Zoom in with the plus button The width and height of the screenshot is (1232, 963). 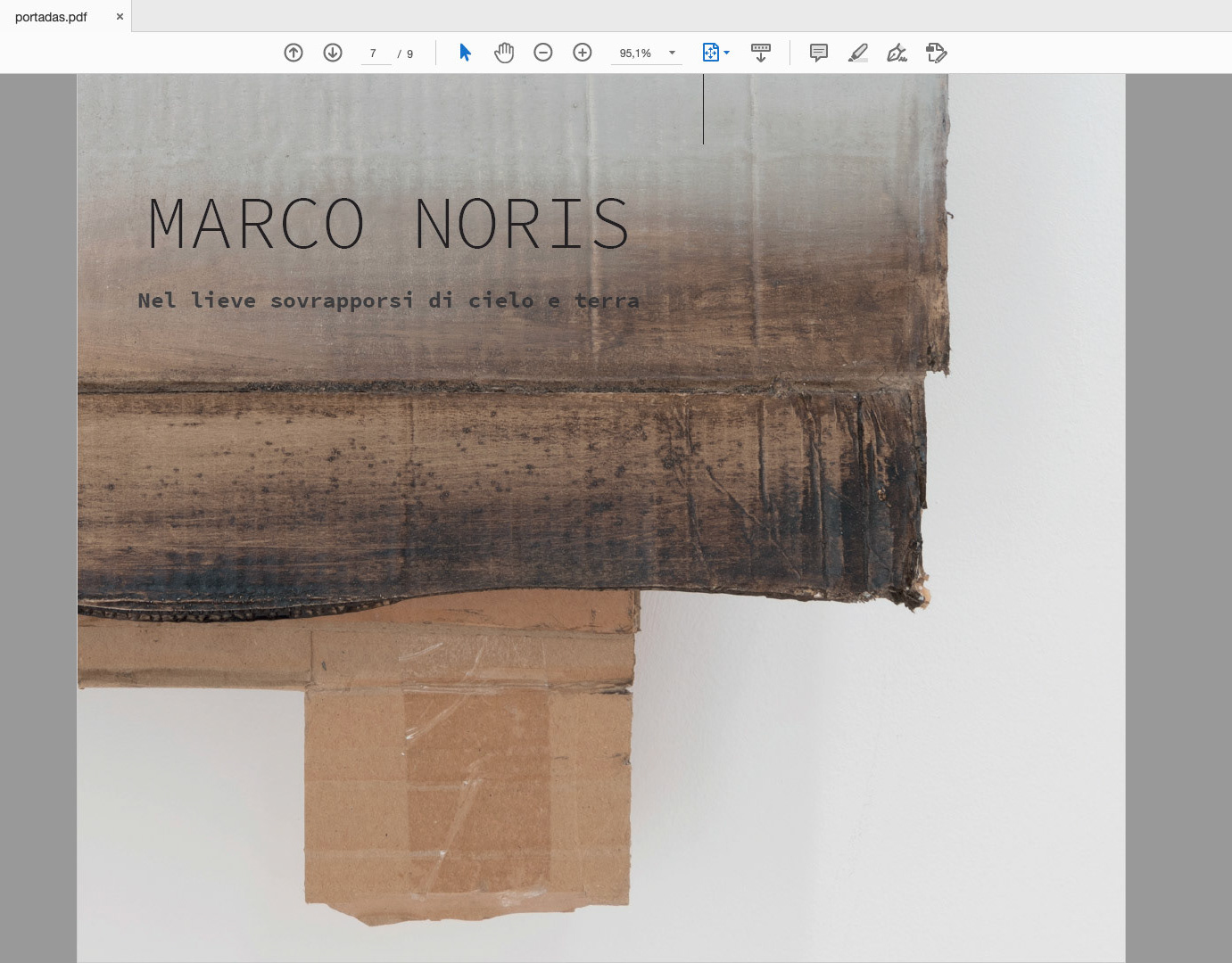pyautogui.click(x=583, y=53)
